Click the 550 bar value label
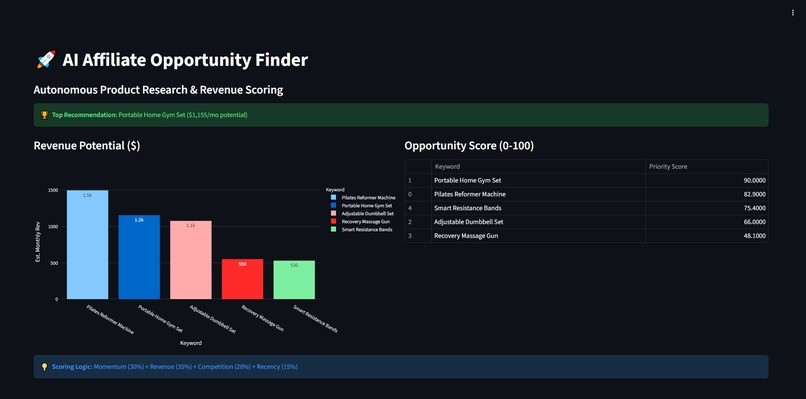 243,264
